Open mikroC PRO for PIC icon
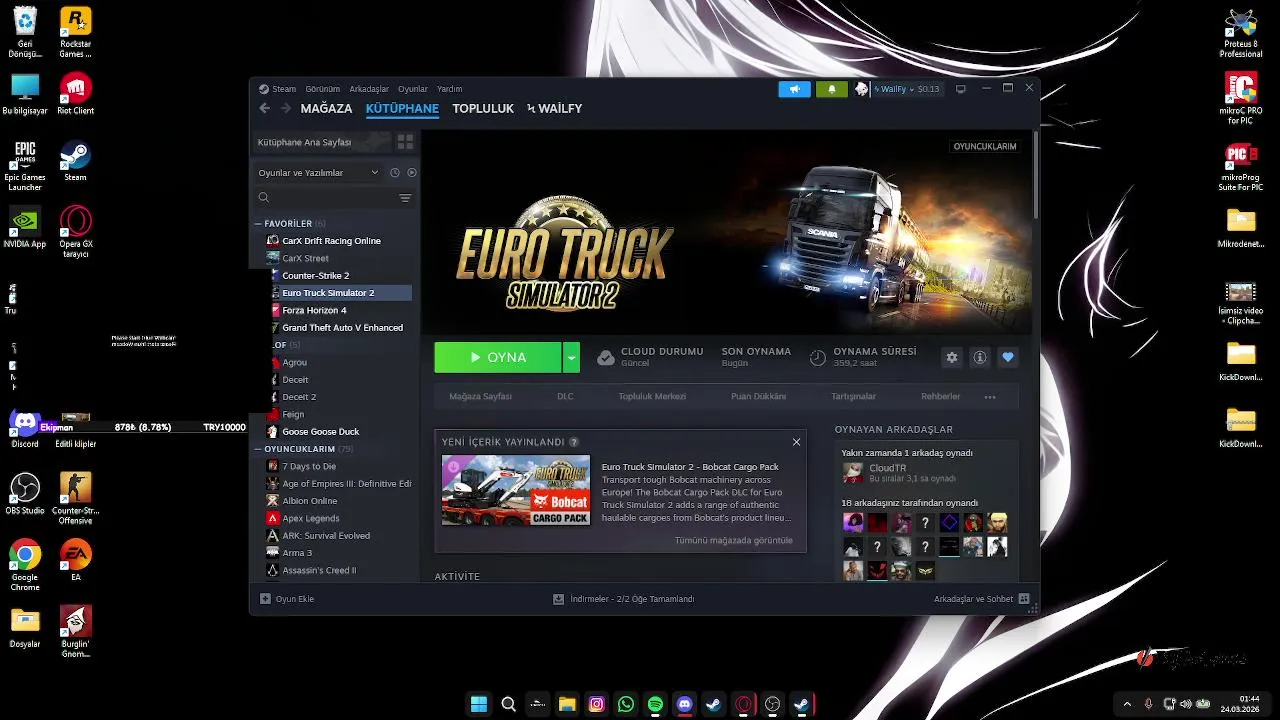 [1241, 99]
